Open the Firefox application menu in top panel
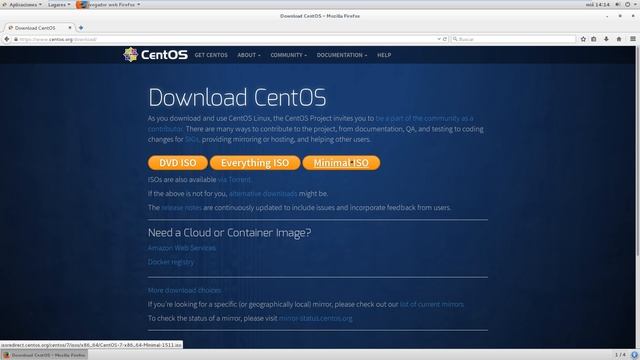640x360 pixels. click(109, 4)
